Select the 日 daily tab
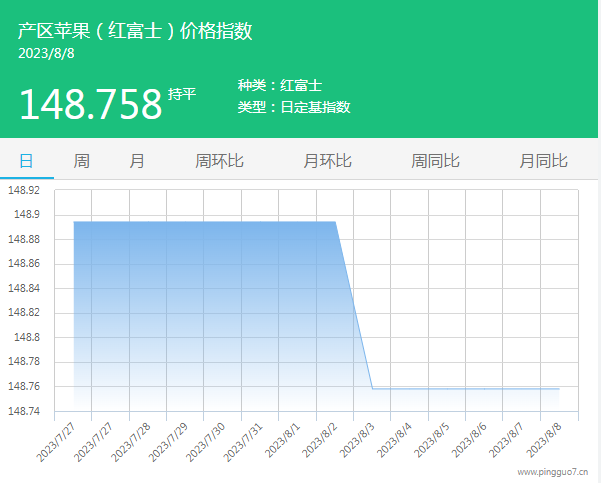The width and height of the screenshot is (601, 483). coord(26,161)
